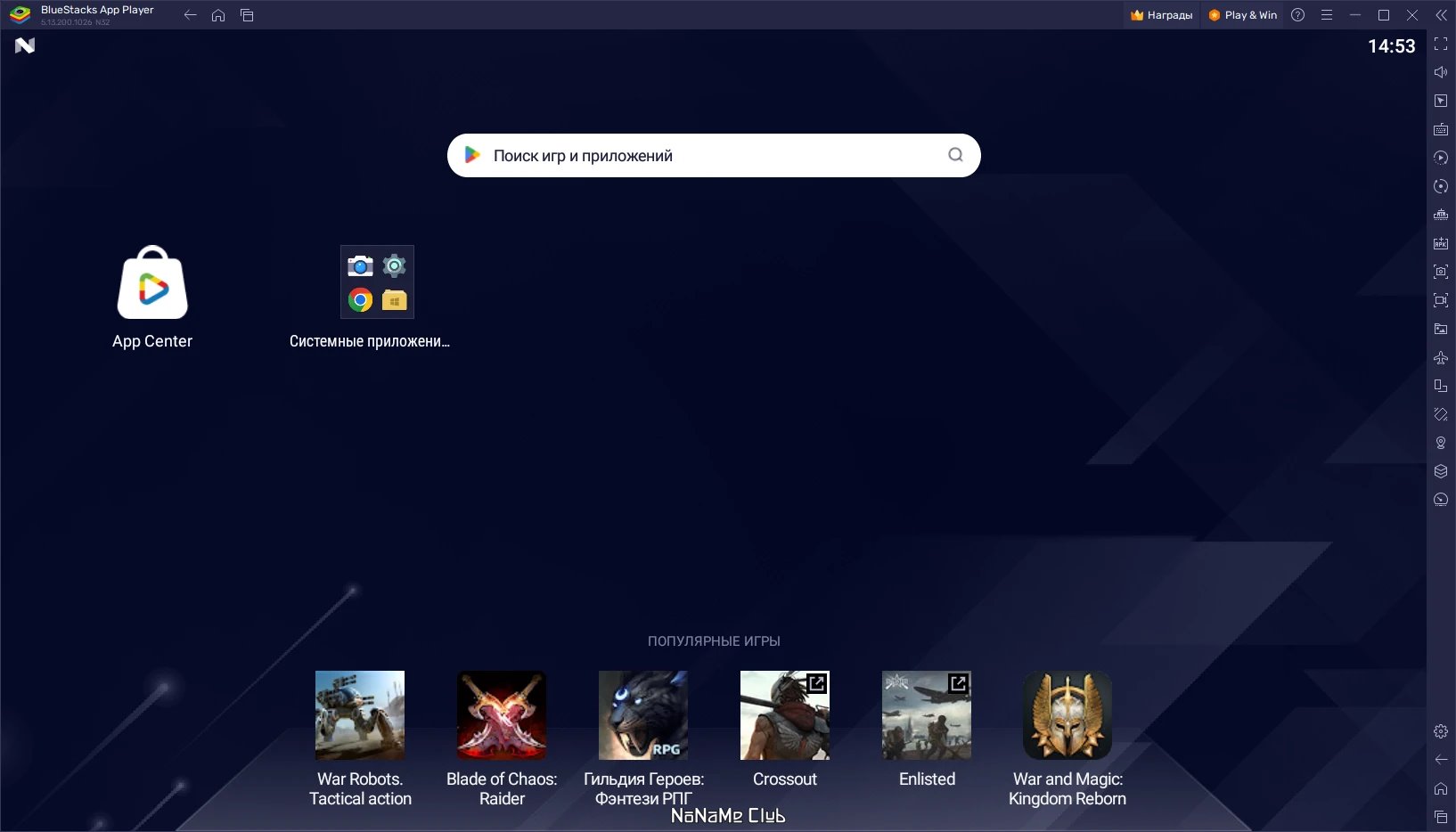Open the screenshot tool in the sidebar
The width and height of the screenshot is (1456, 832).
(x=1441, y=272)
